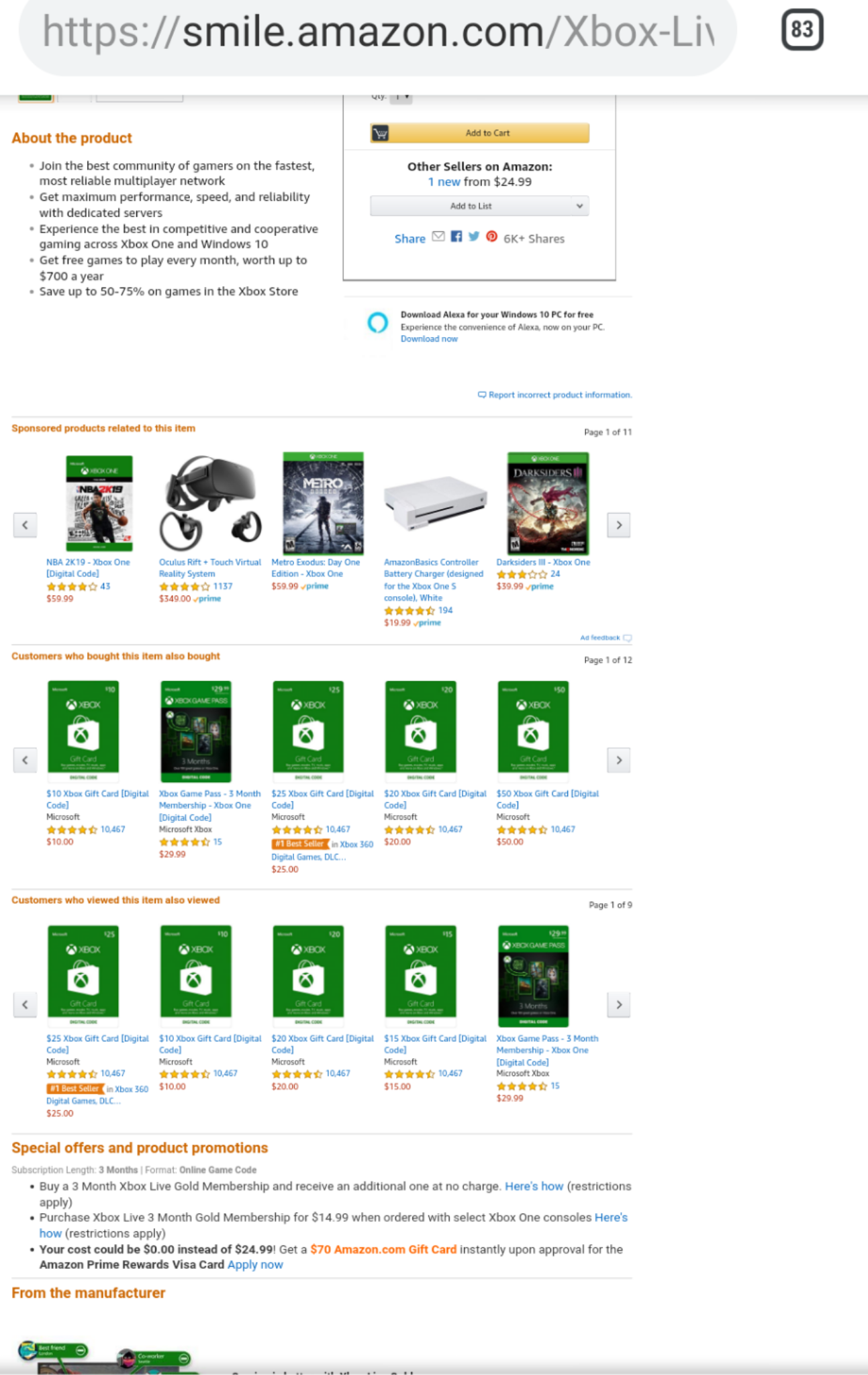Viewport: 868px width, 1375px height.
Task: Share via the email envelope icon
Action: click(x=438, y=236)
